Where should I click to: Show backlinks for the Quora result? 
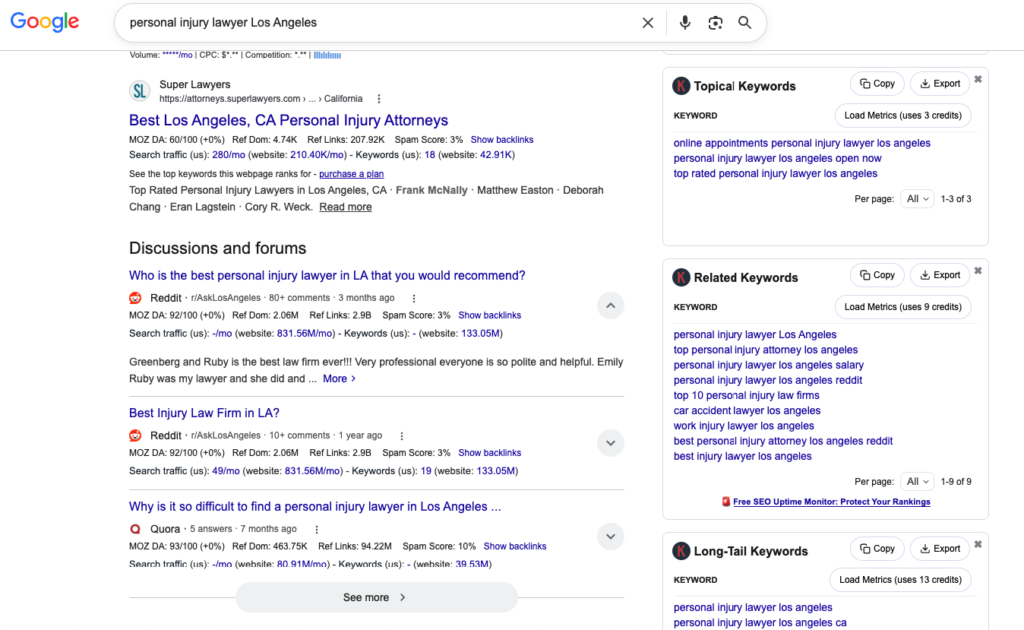[515, 546]
